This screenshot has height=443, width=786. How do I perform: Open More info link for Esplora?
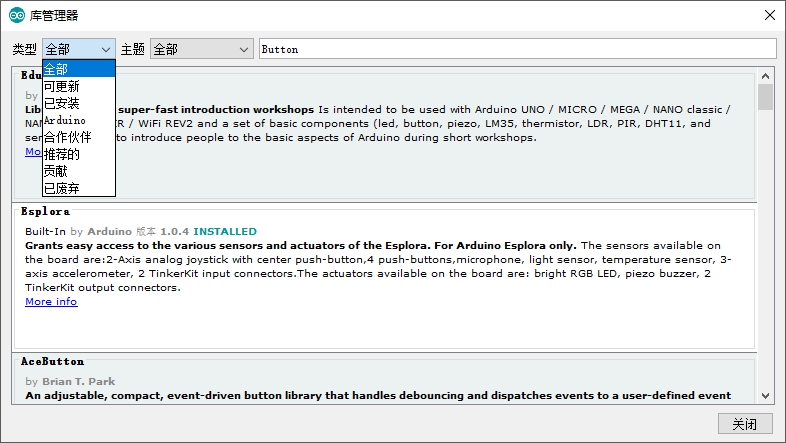[x=51, y=302]
